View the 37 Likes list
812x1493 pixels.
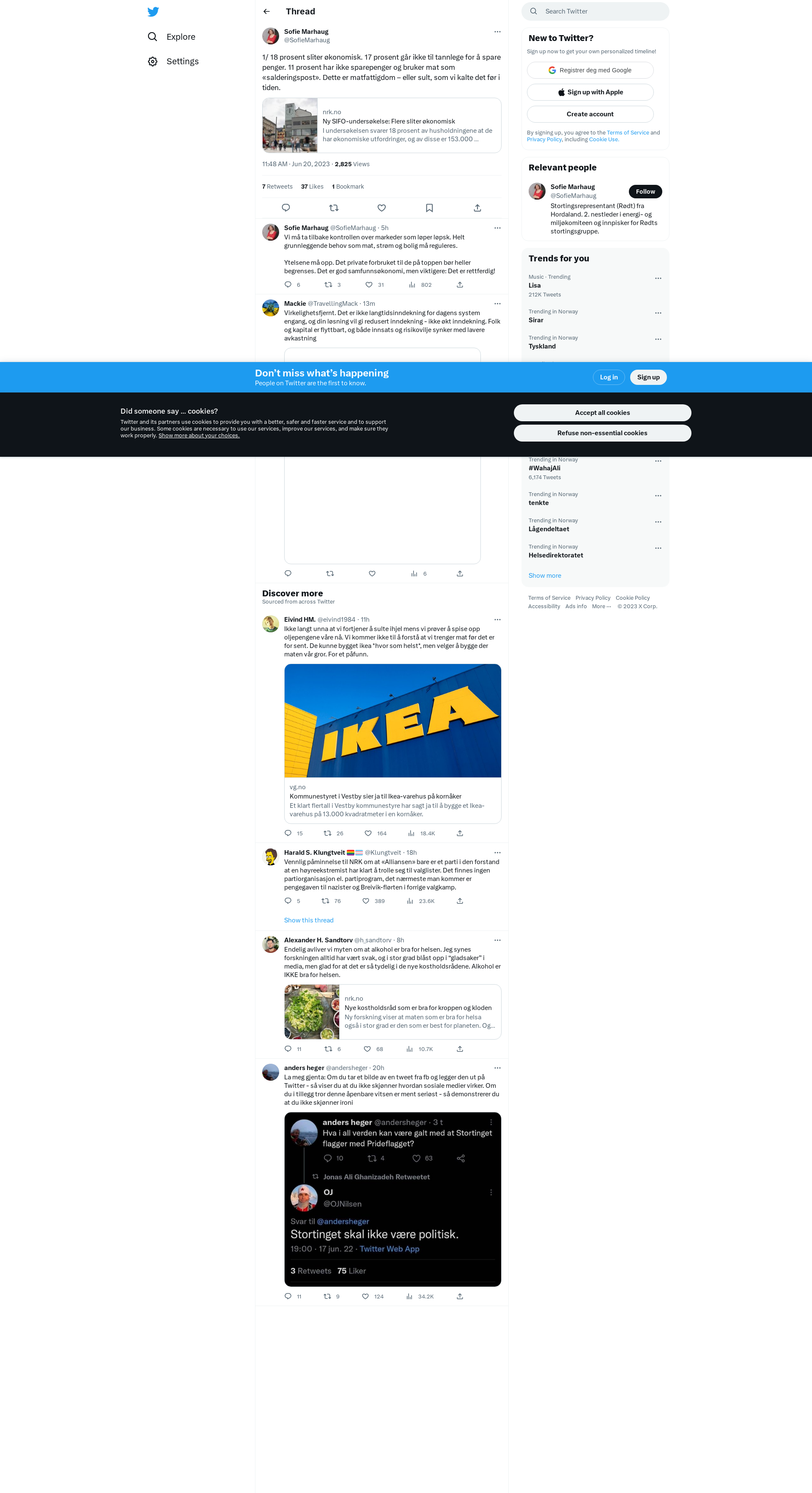coord(312,187)
